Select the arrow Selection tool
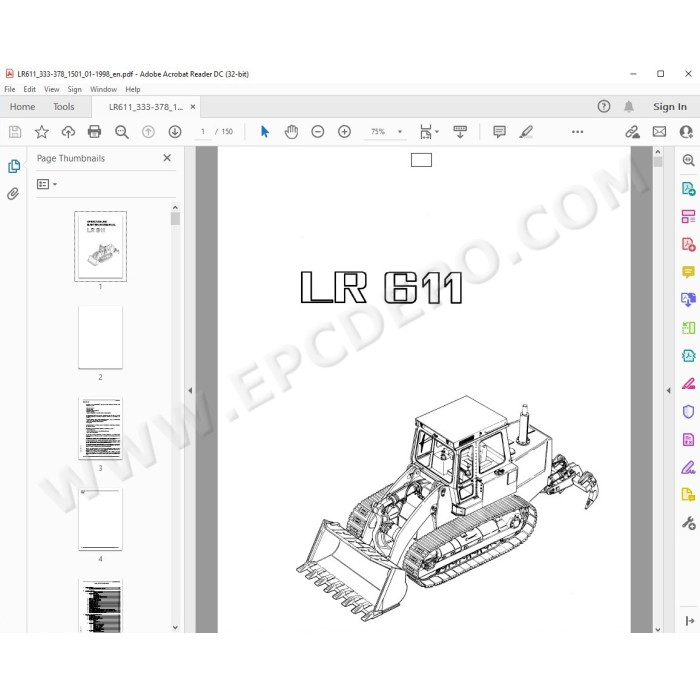Image resolution: width=700 pixels, height=700 pixels. pos(265,132)
